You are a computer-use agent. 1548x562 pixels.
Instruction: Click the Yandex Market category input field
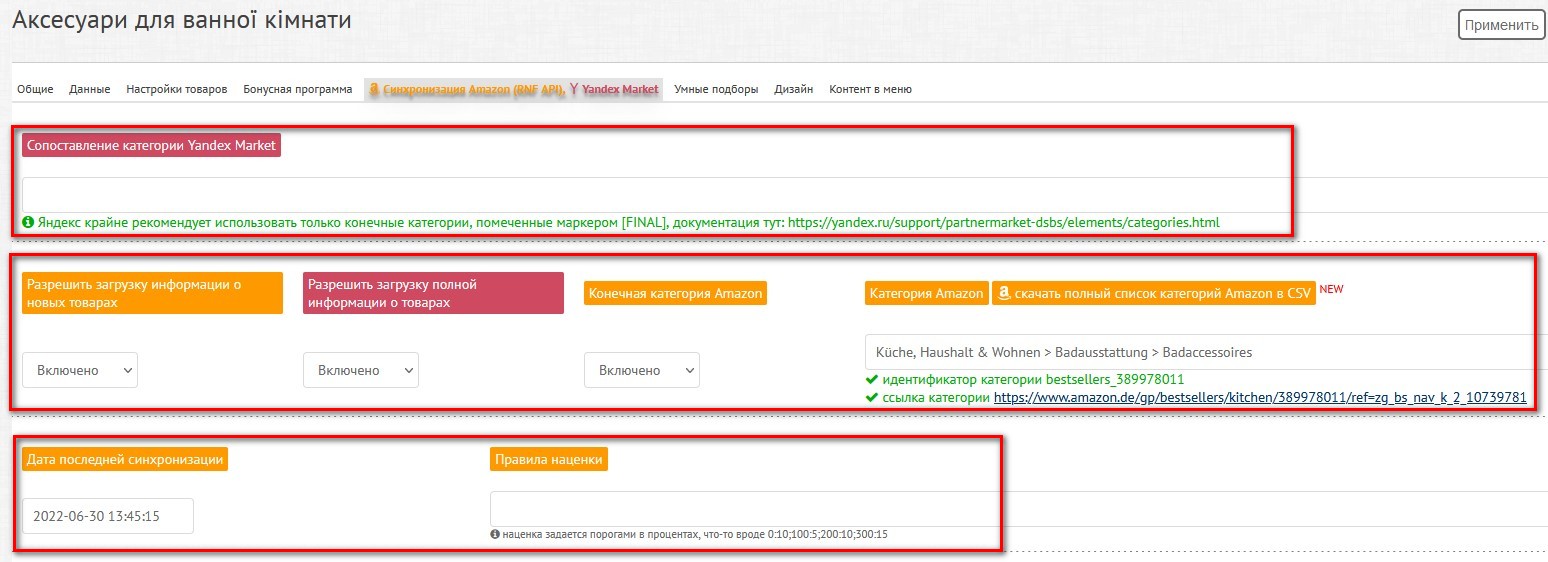[780, 195]
